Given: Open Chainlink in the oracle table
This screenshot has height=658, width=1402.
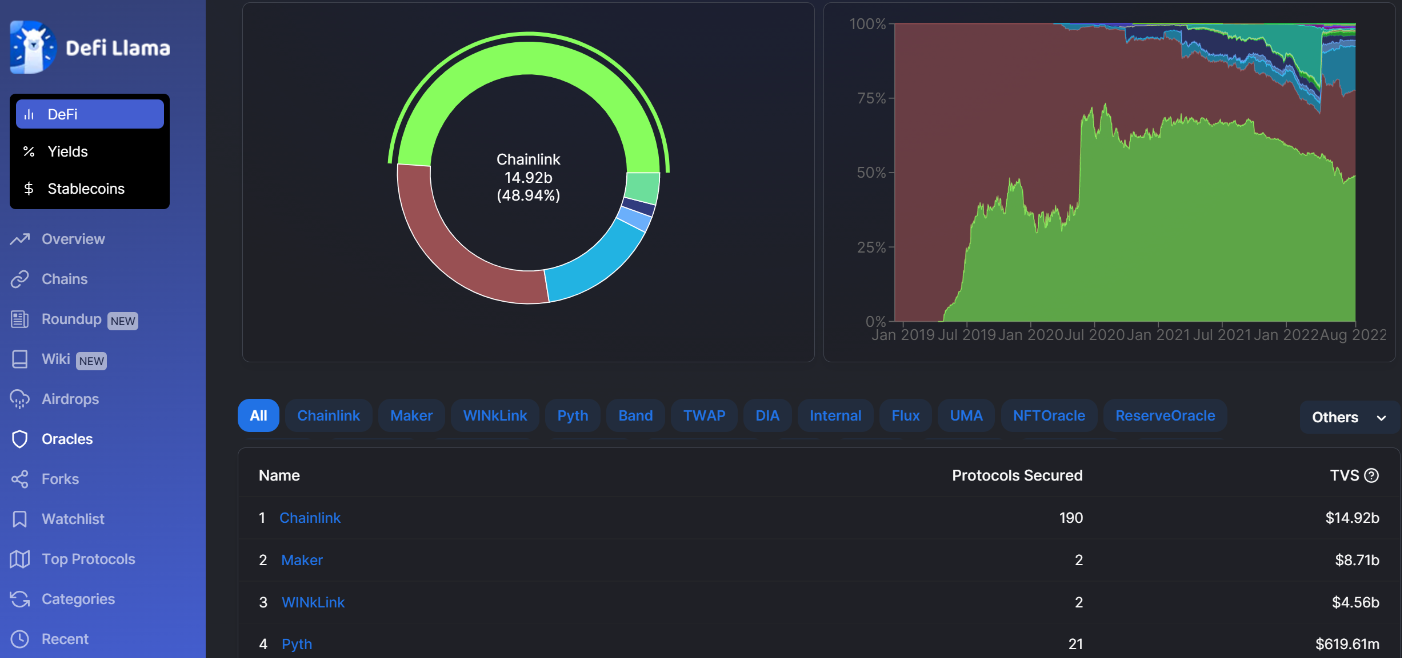Looking at the screenshot, I should pos(310,518).
